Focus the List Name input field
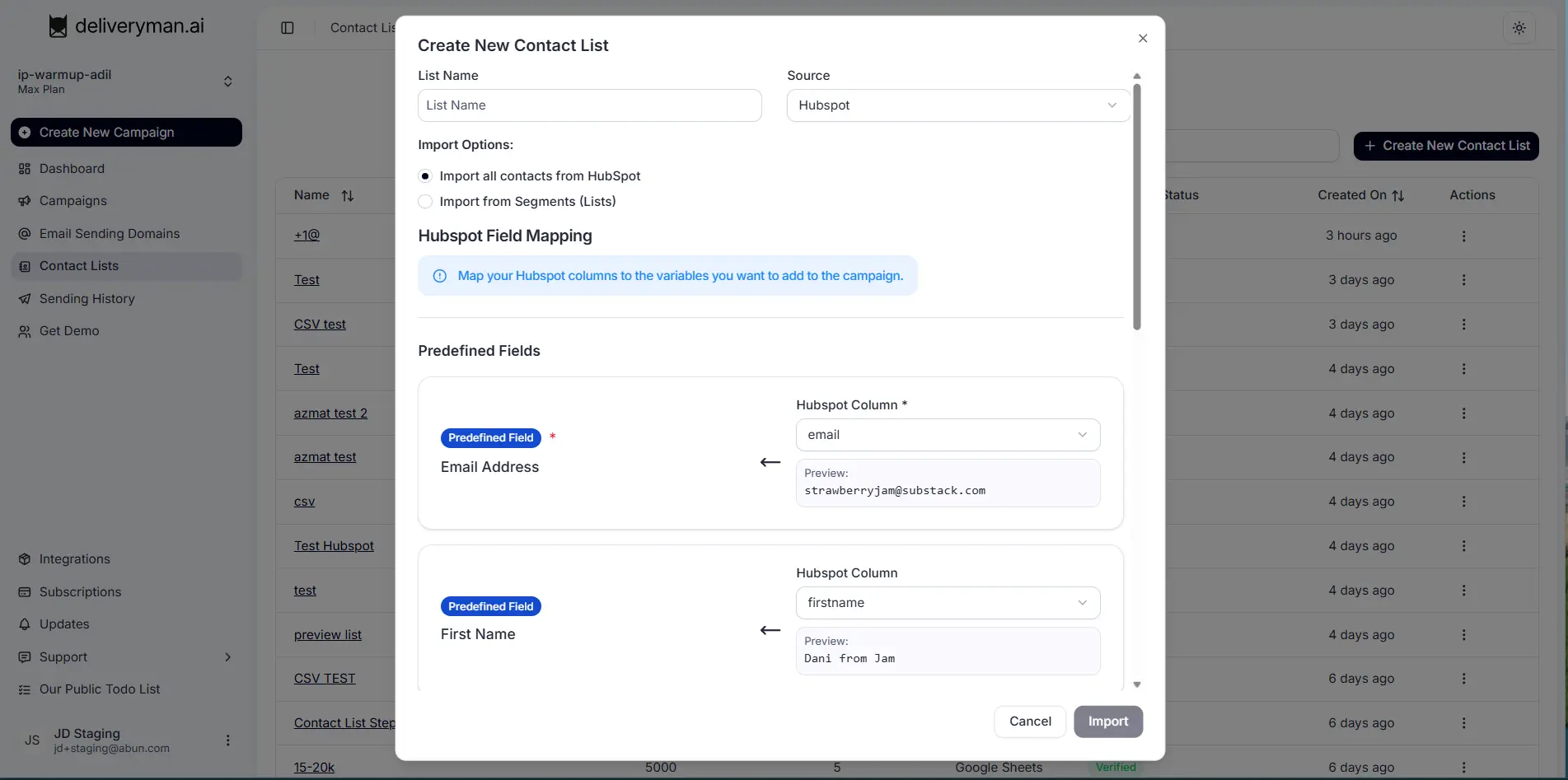 [589, 105]
